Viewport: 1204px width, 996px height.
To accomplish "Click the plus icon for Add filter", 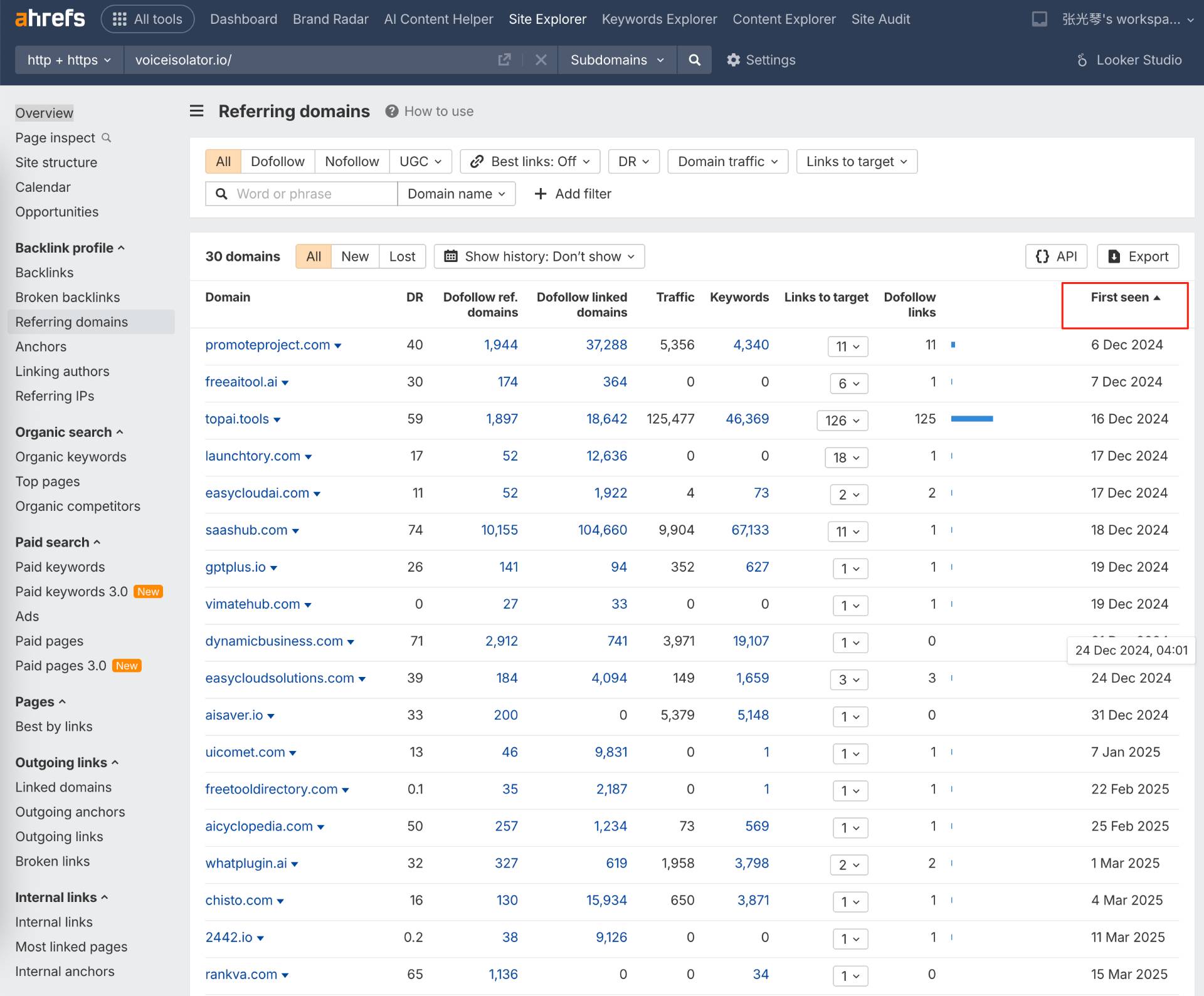I will pyautogui.click(x=541, y=194).
